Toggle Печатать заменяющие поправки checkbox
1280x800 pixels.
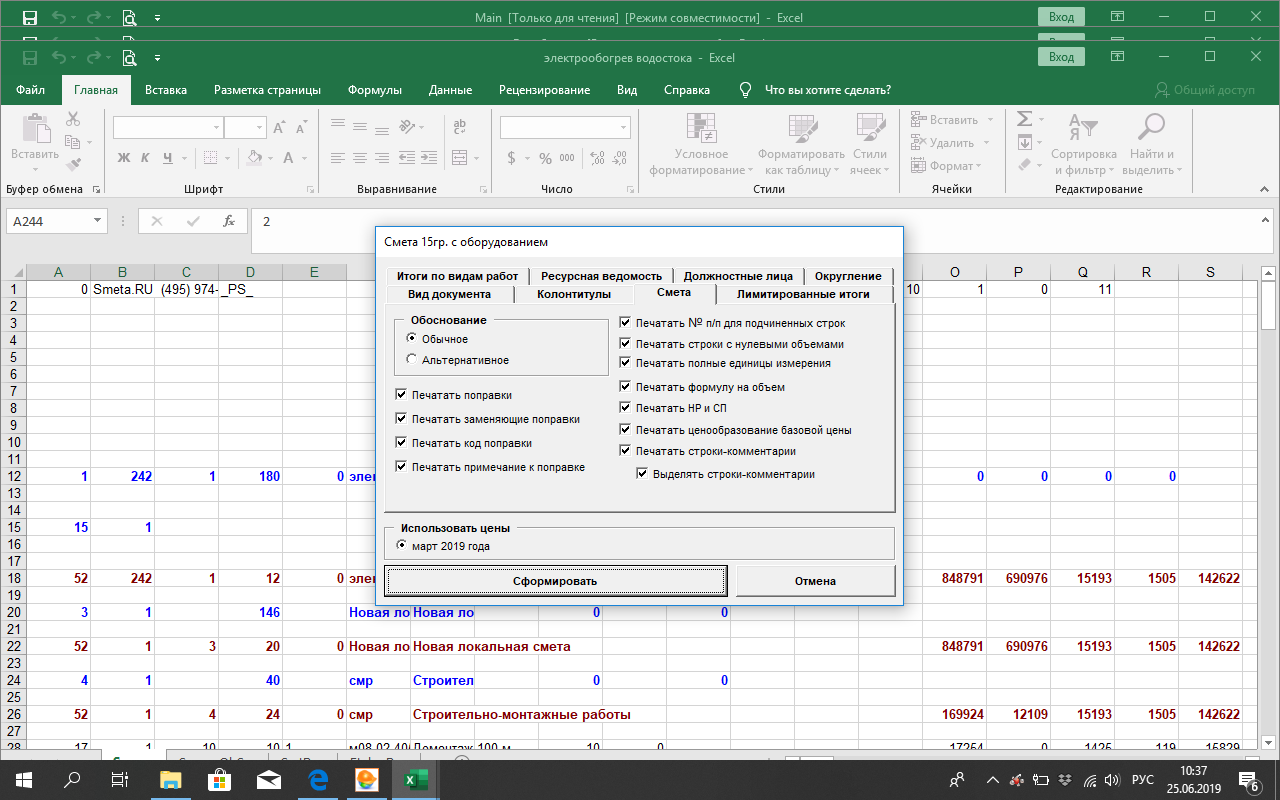tap(401, 419)
